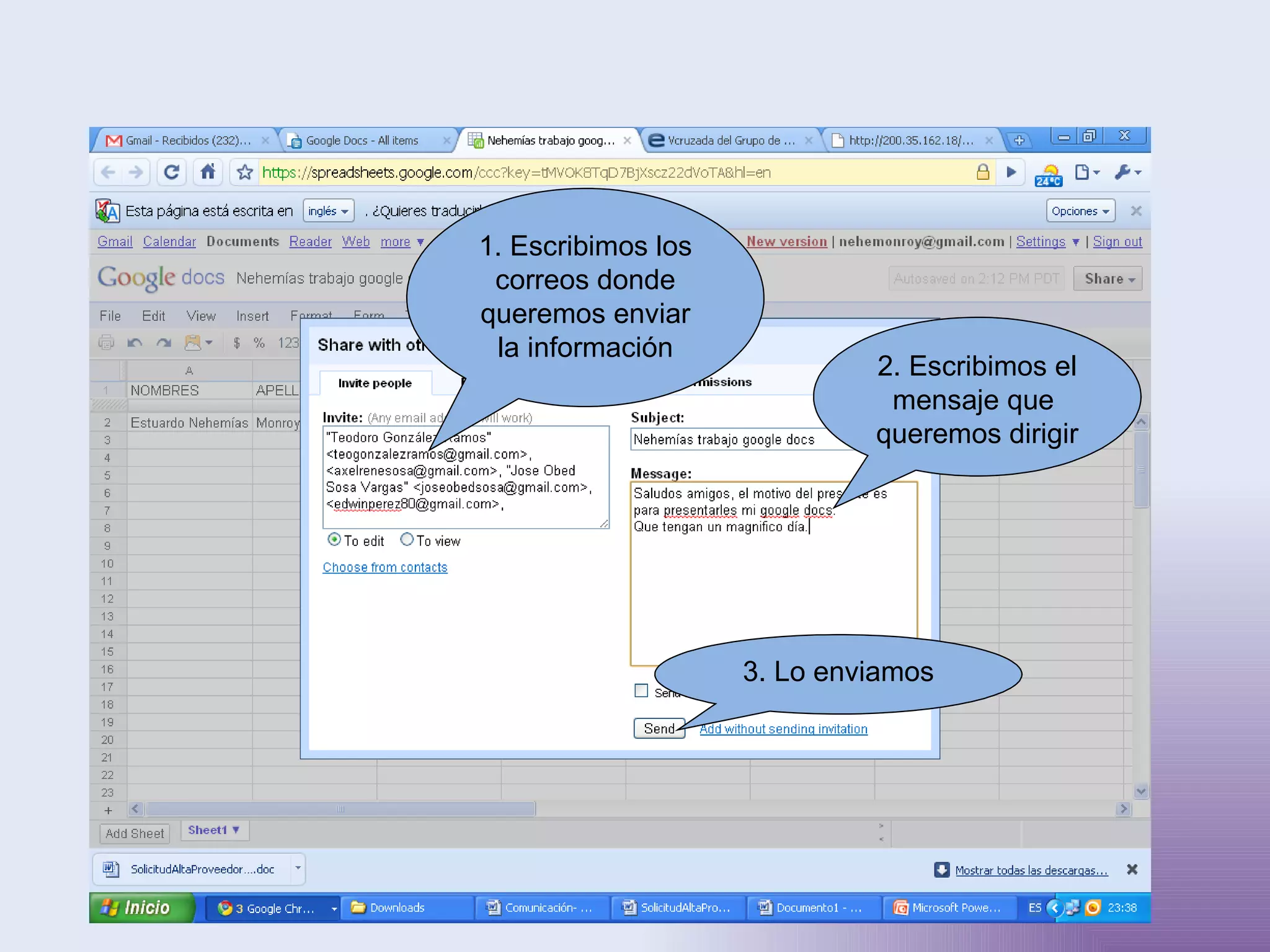1270x952 pixels.
Task: Click the print icon in spreadsheet toolbar
Action: click(x=106, y=342)
